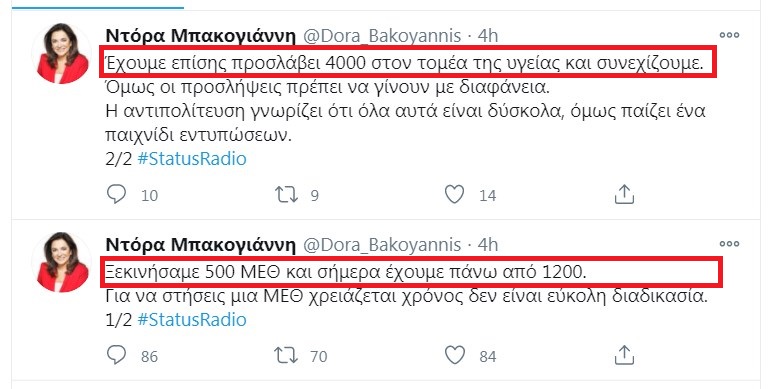Click @Dora_Bakoyannis handle on second tweet
This screenshot has height=389, width=769.
pyautogui.click(x=382, y=245)
